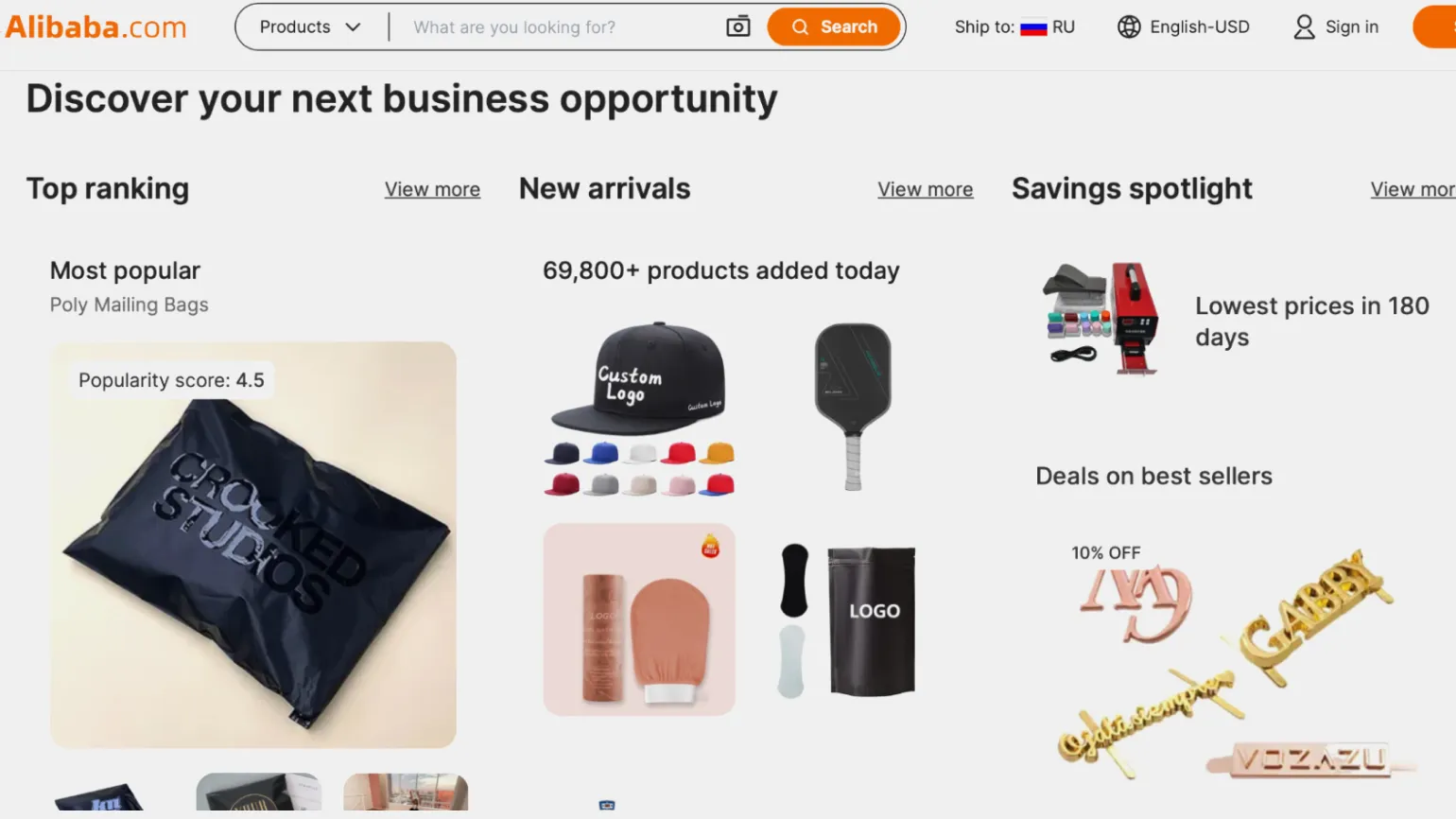Screen dimensions: 1456x819
Task: Click the Russian flag ship-to icon
Action: pos(1033,27)
